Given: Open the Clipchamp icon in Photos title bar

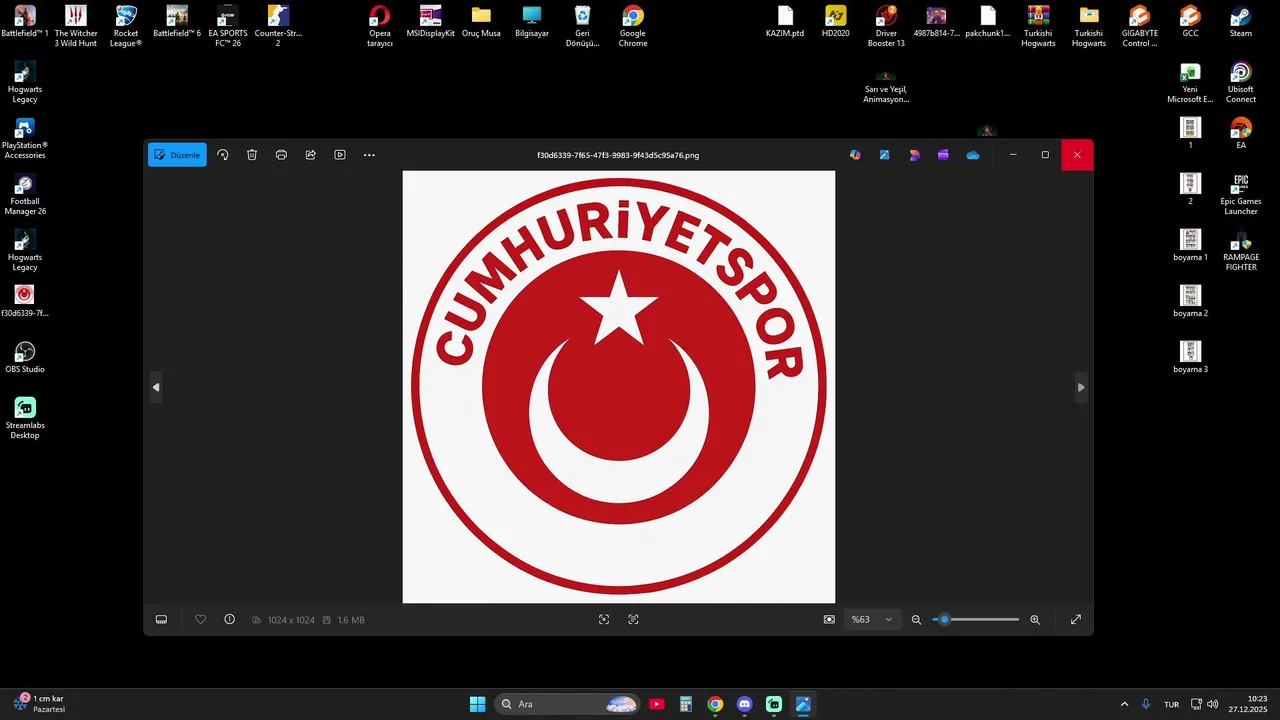Looking at the screenshot, I should click(943, 155).
